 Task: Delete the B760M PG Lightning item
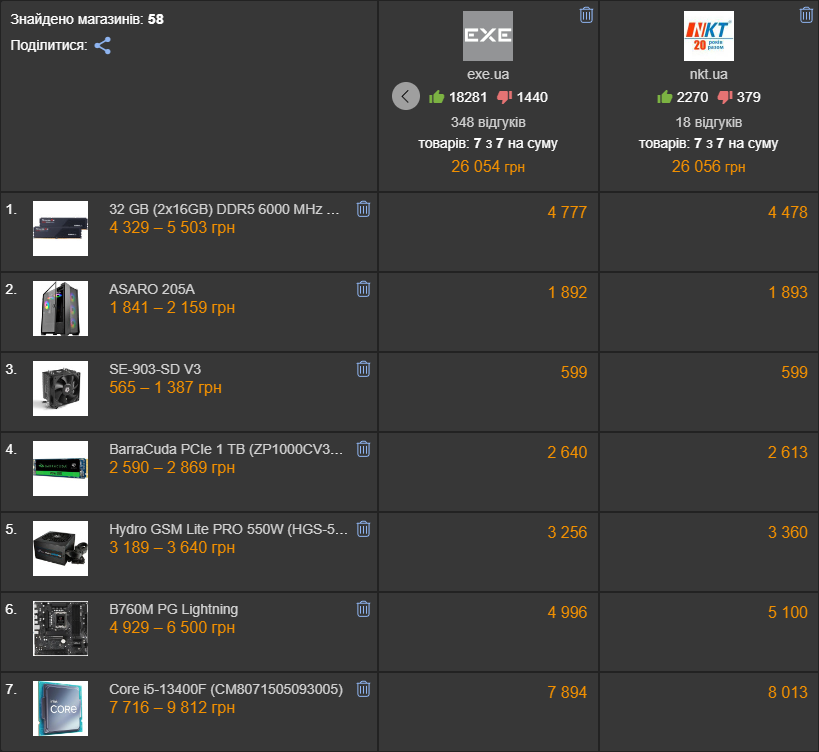coord(363,609)
